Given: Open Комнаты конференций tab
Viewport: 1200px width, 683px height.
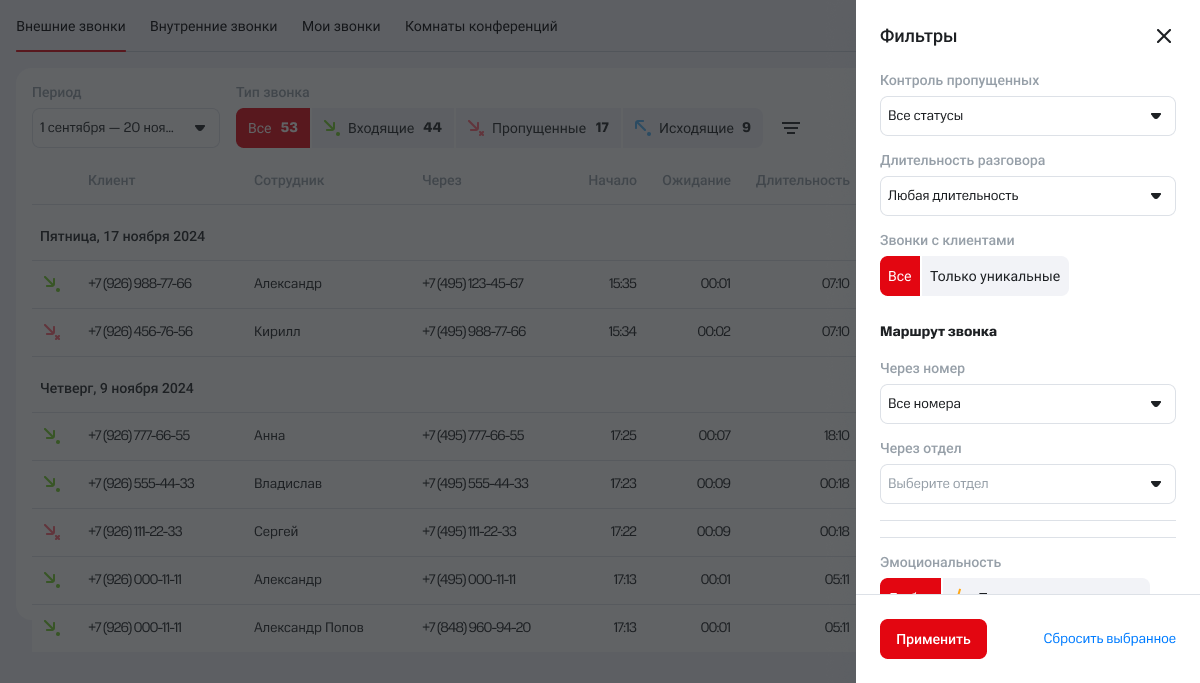Looking at the screenshot, I should (481, 27).
